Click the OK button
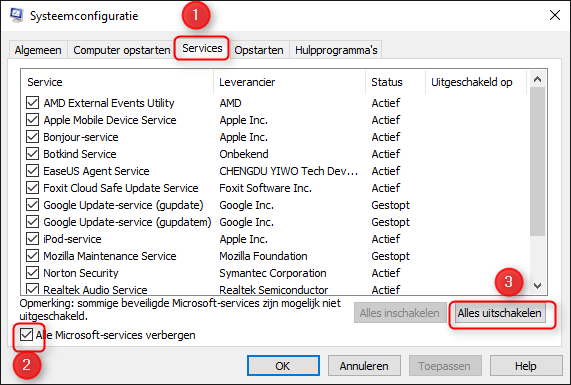The height and width of the screenshot is (385, 571). click(283, 366)
